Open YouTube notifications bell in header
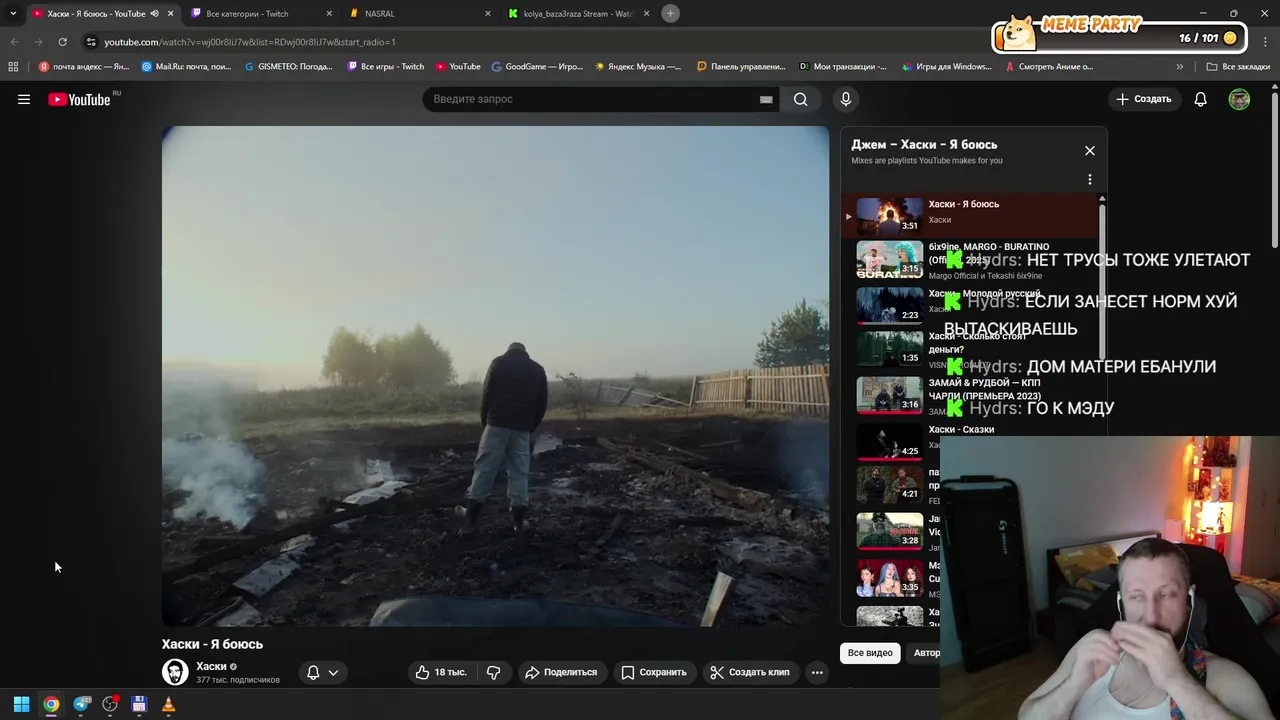Screen dimensions: 1280x720 point(1200,99)
